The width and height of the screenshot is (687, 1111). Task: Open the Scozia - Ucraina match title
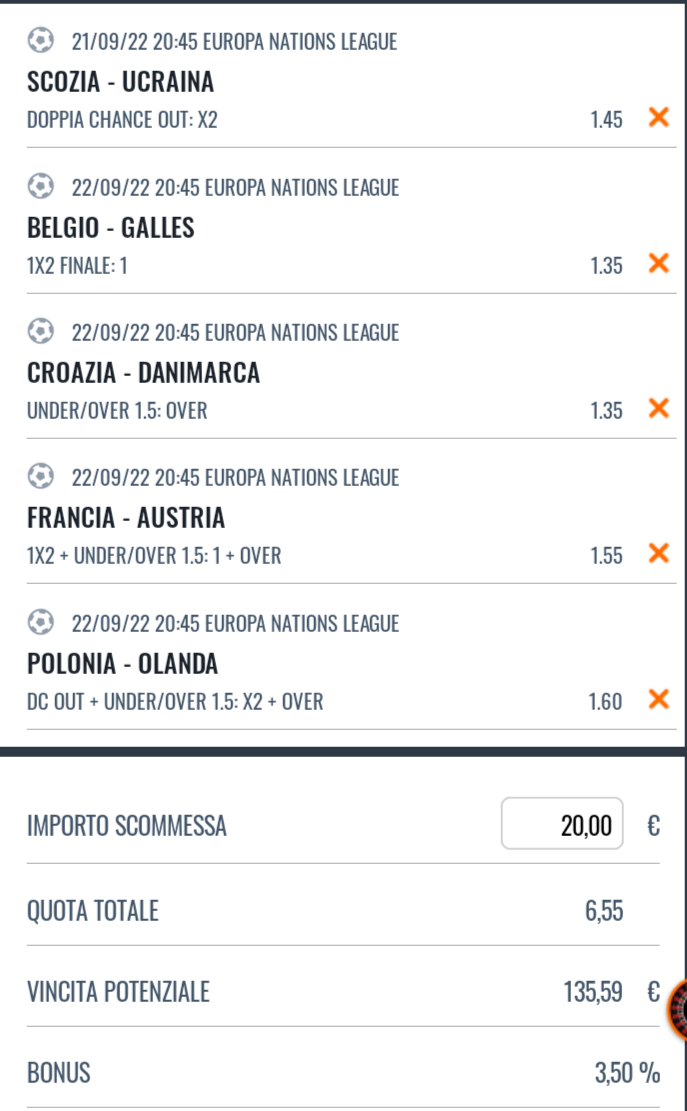pos(121,82)
